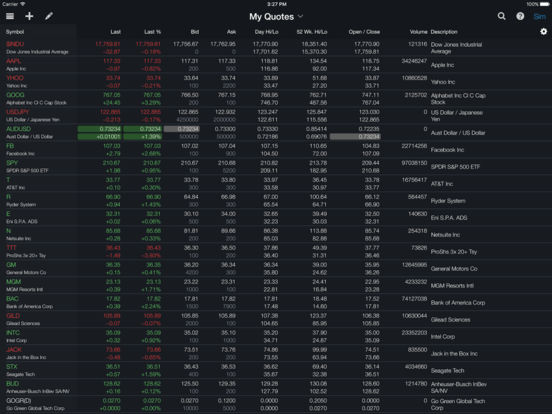The height and width of the screenshot is (414, 552).
Task: Select the T symbol for AT&T
Action: (x=8, y=180)
